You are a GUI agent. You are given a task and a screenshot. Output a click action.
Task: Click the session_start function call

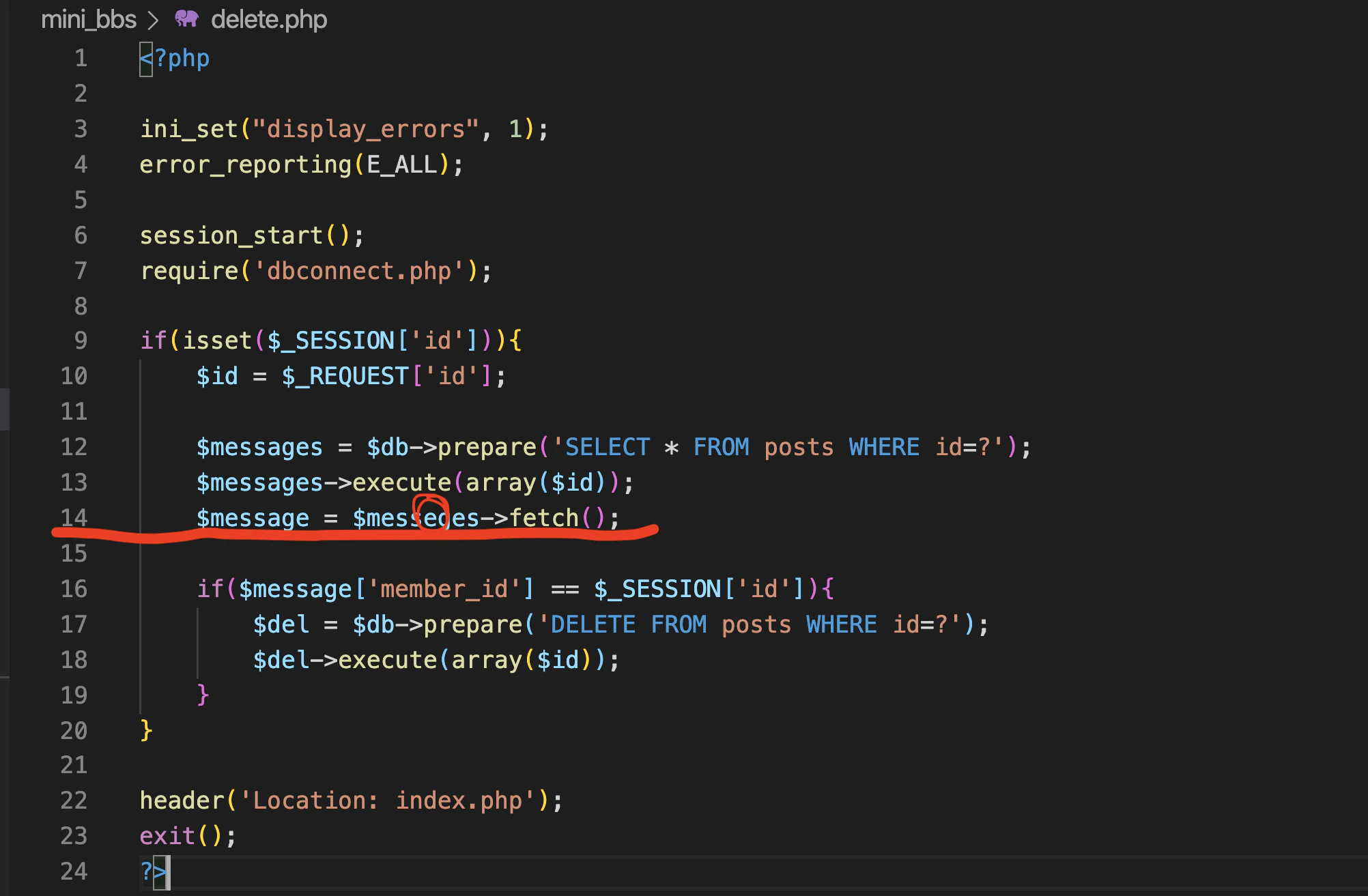[x=231, y=235]
